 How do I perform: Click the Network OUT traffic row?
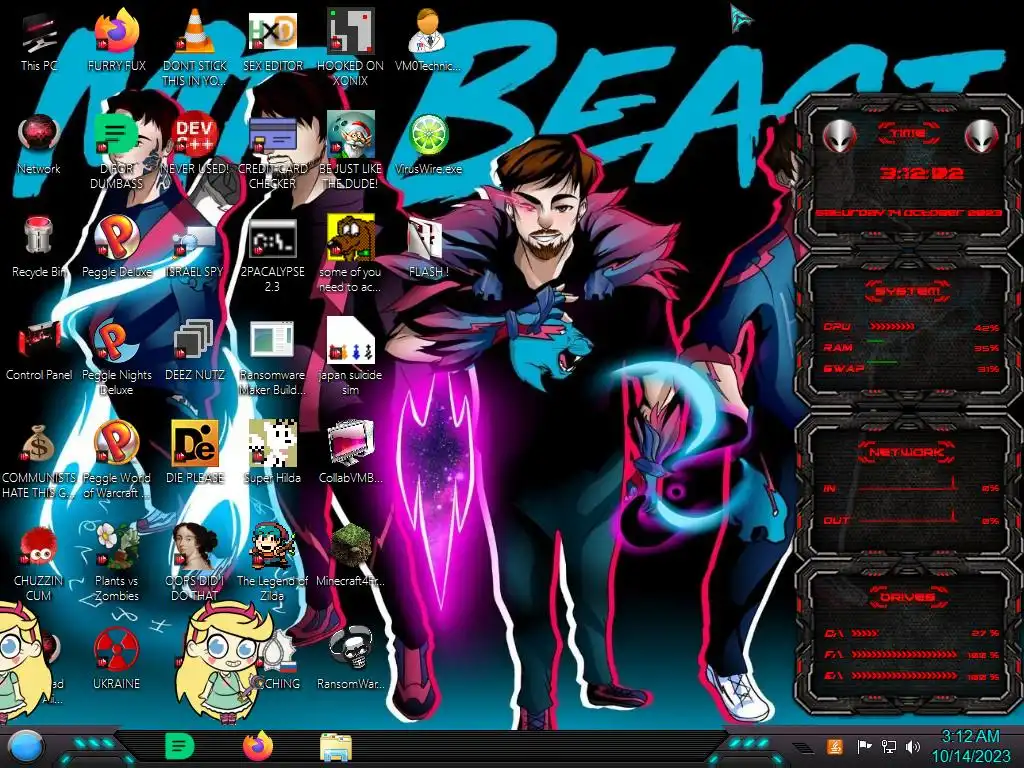pyautogui.click(x=911, y=520)
